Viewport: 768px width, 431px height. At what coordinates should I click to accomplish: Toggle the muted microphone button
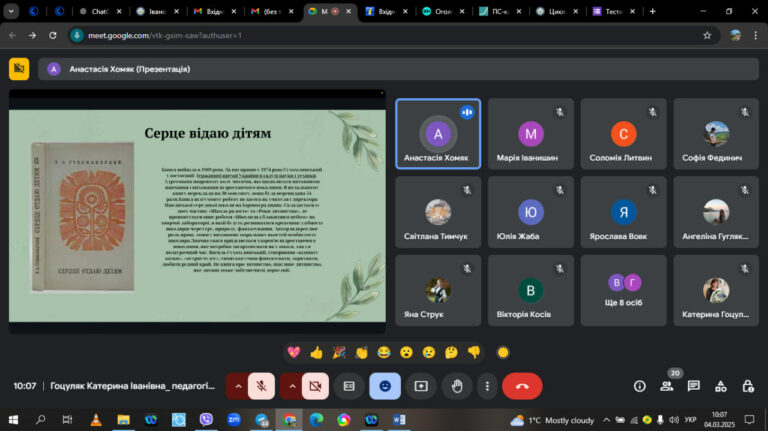click(261, 386)
